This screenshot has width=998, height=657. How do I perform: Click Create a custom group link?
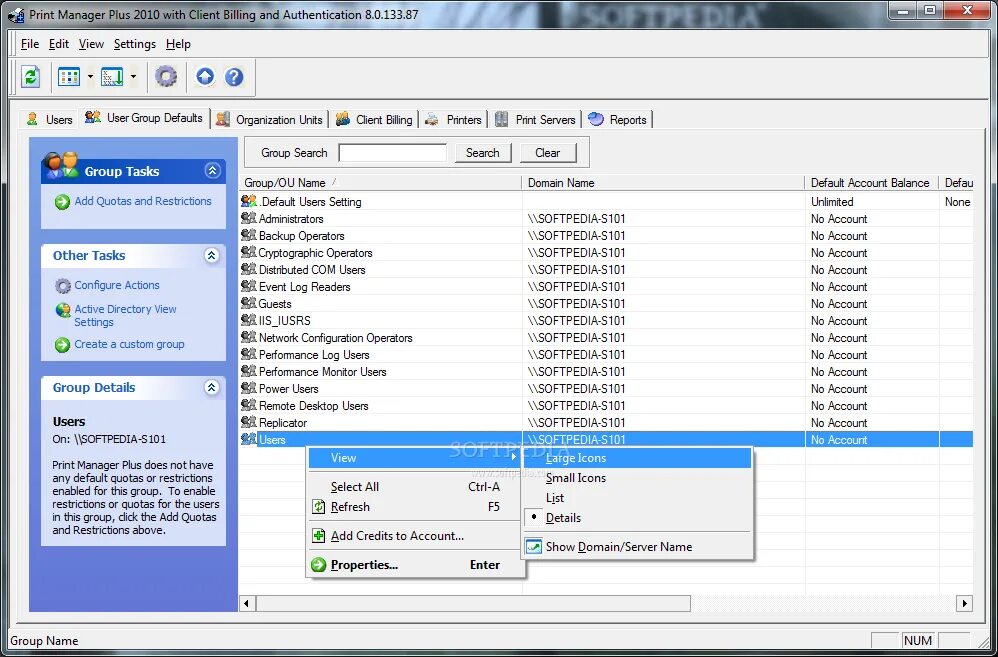129,344
